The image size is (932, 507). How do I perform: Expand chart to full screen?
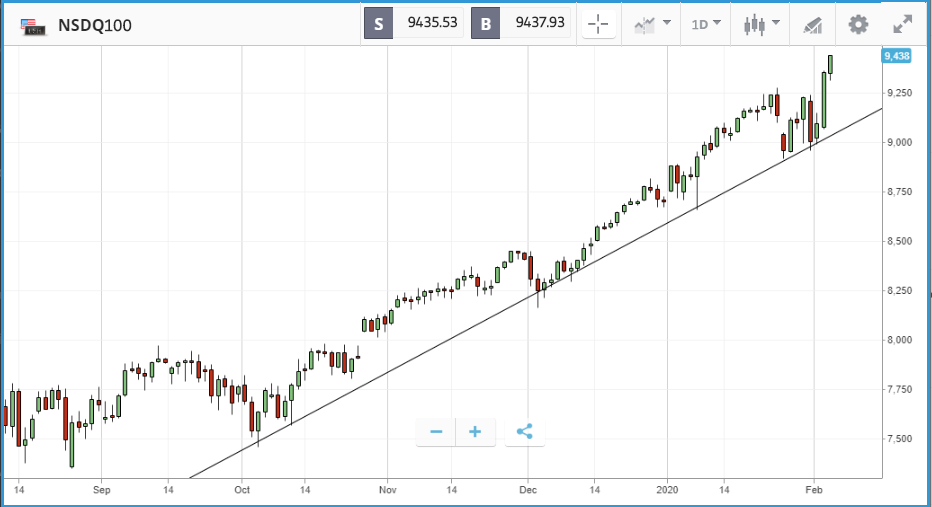(902, 25)
